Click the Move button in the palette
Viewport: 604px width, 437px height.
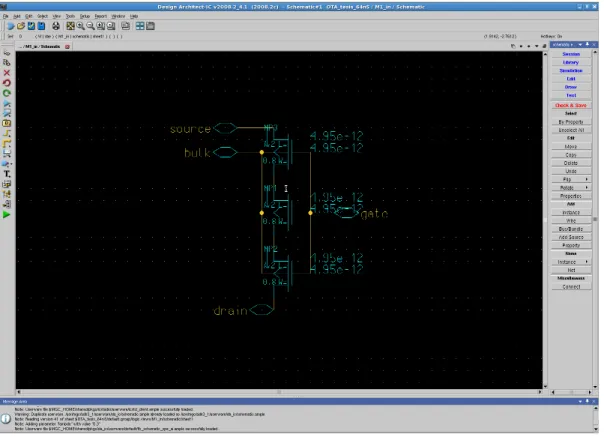pos(571,146)
